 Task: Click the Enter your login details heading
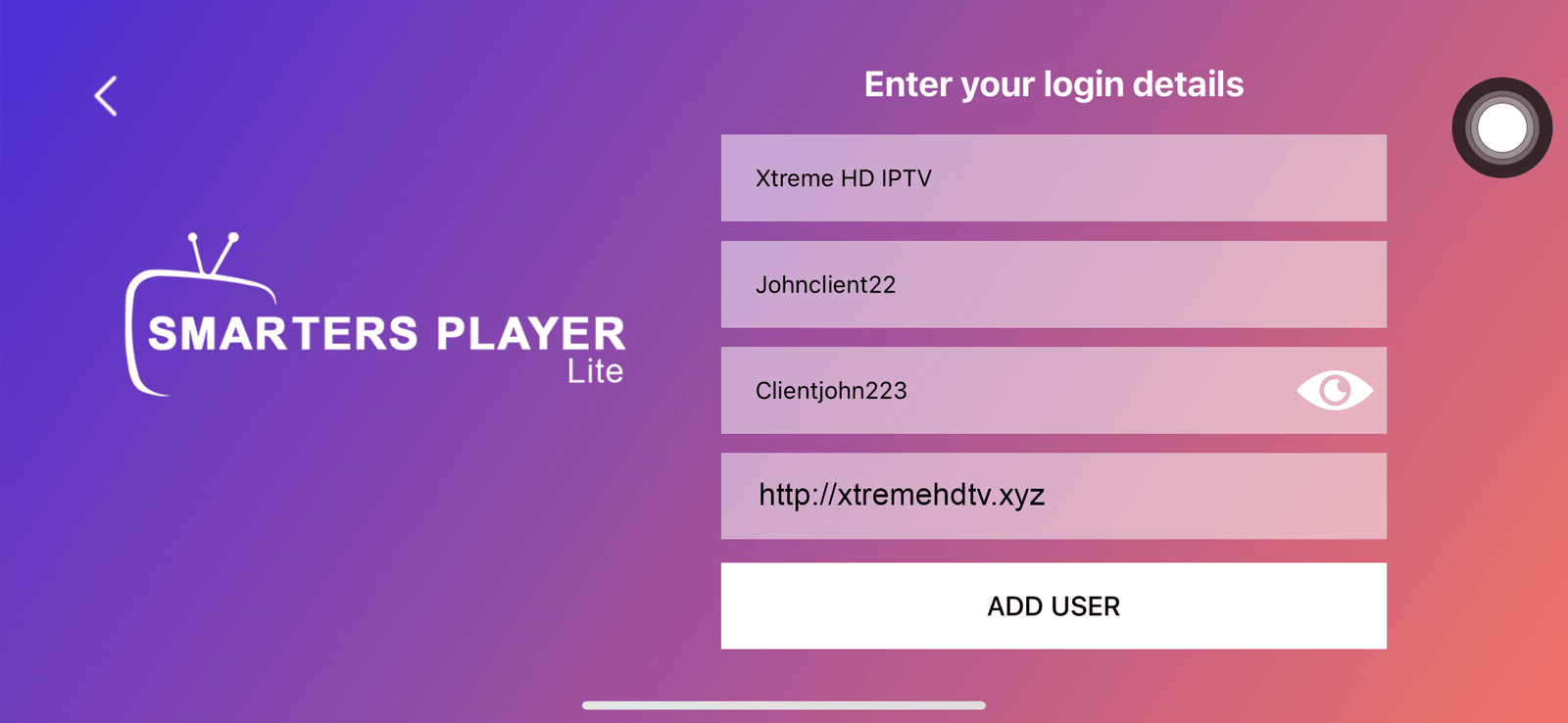click(x=1053, y=84)
